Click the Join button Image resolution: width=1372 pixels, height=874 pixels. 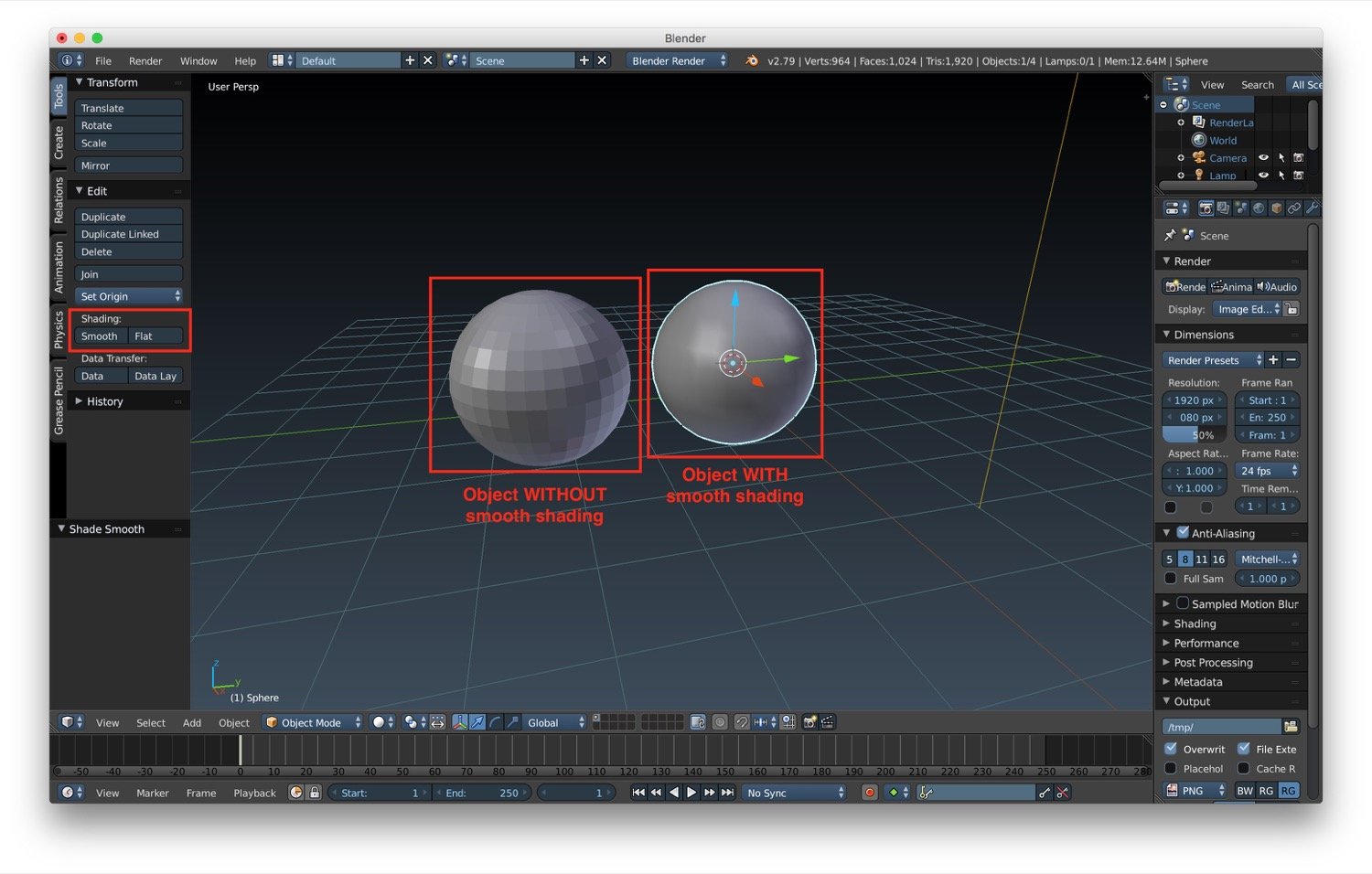129,274
